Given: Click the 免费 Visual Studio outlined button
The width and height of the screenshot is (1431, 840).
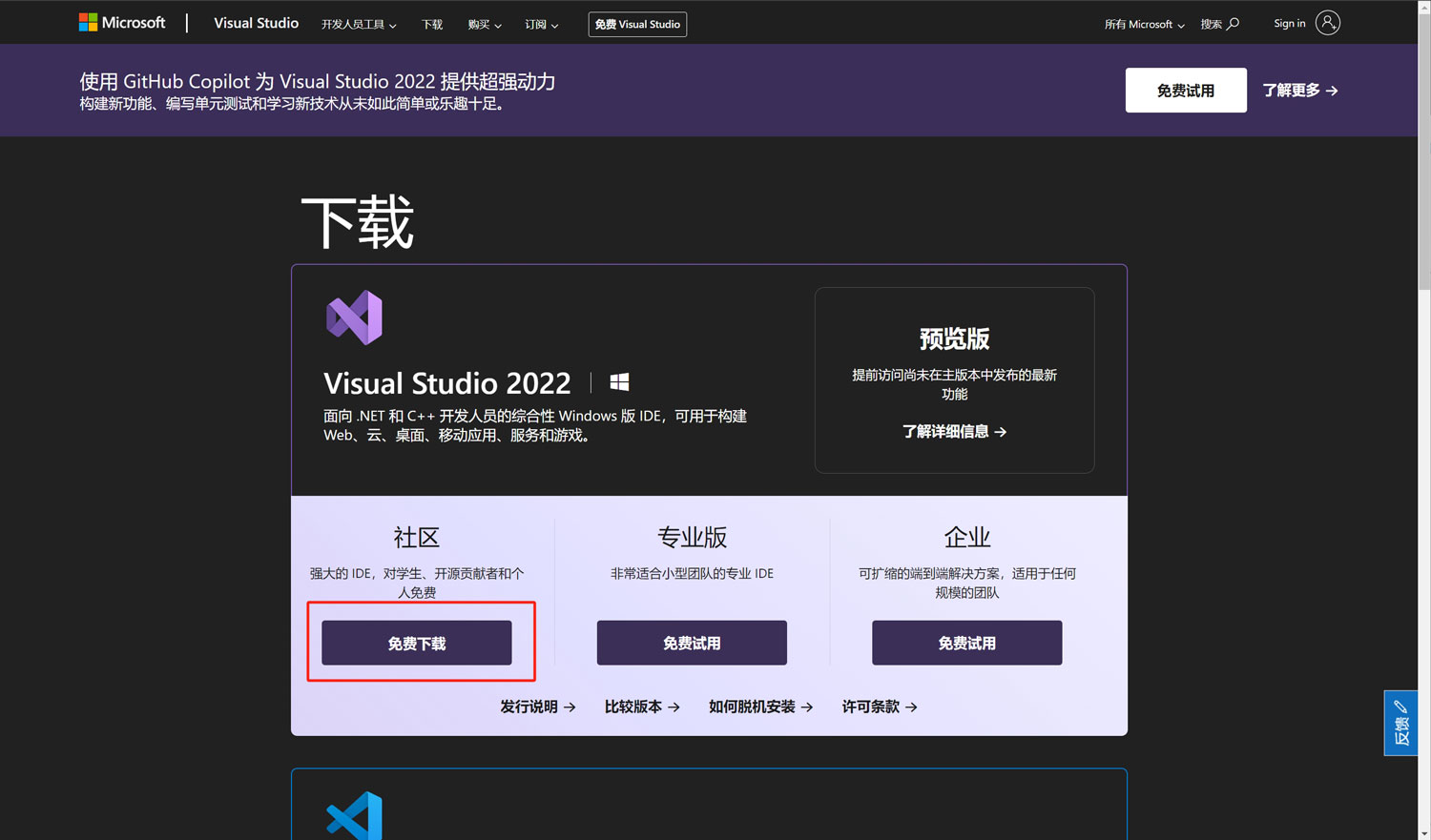Looking at the screenshot, I should 637,24.
